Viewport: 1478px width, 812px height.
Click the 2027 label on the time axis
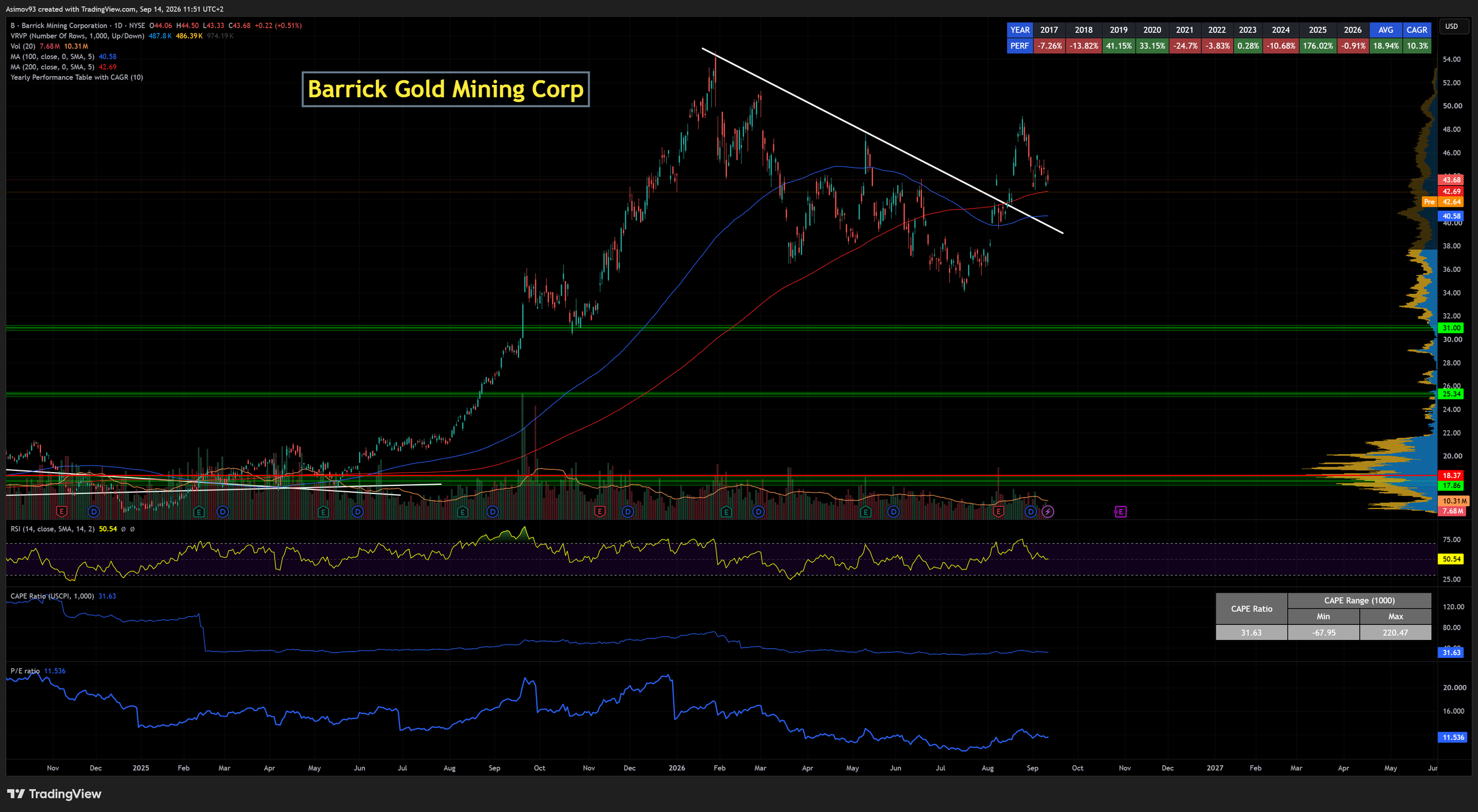pos(1215,768)
